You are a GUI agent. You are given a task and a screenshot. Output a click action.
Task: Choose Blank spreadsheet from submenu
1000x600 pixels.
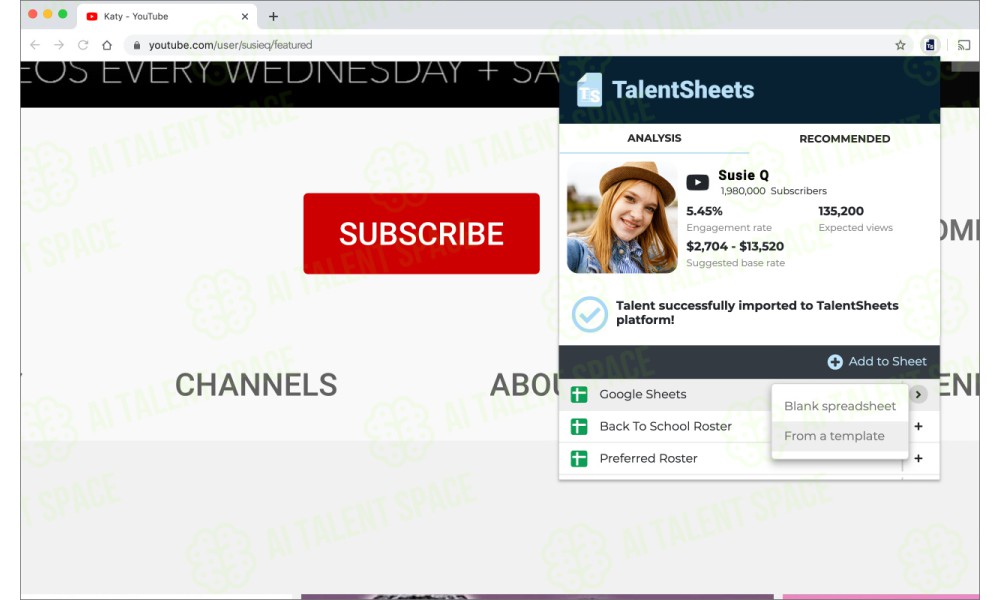(x=839, y=406)
